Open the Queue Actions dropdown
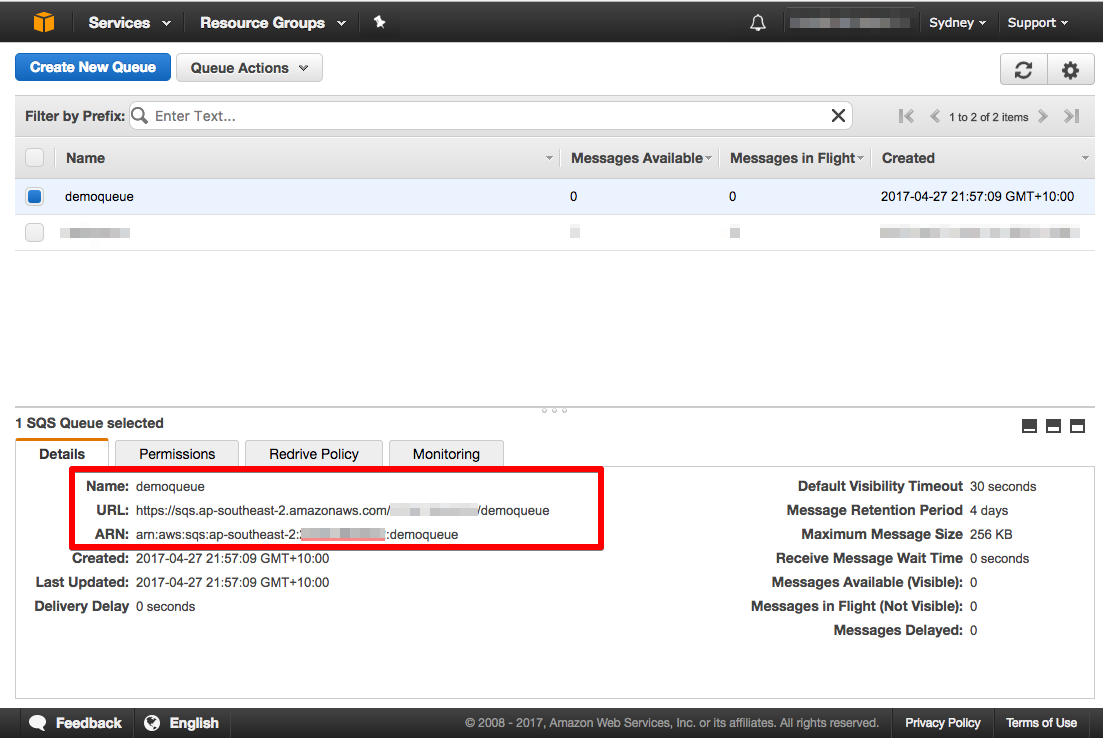Screen dimensions: 1103x738 click(x=249, y=68)
